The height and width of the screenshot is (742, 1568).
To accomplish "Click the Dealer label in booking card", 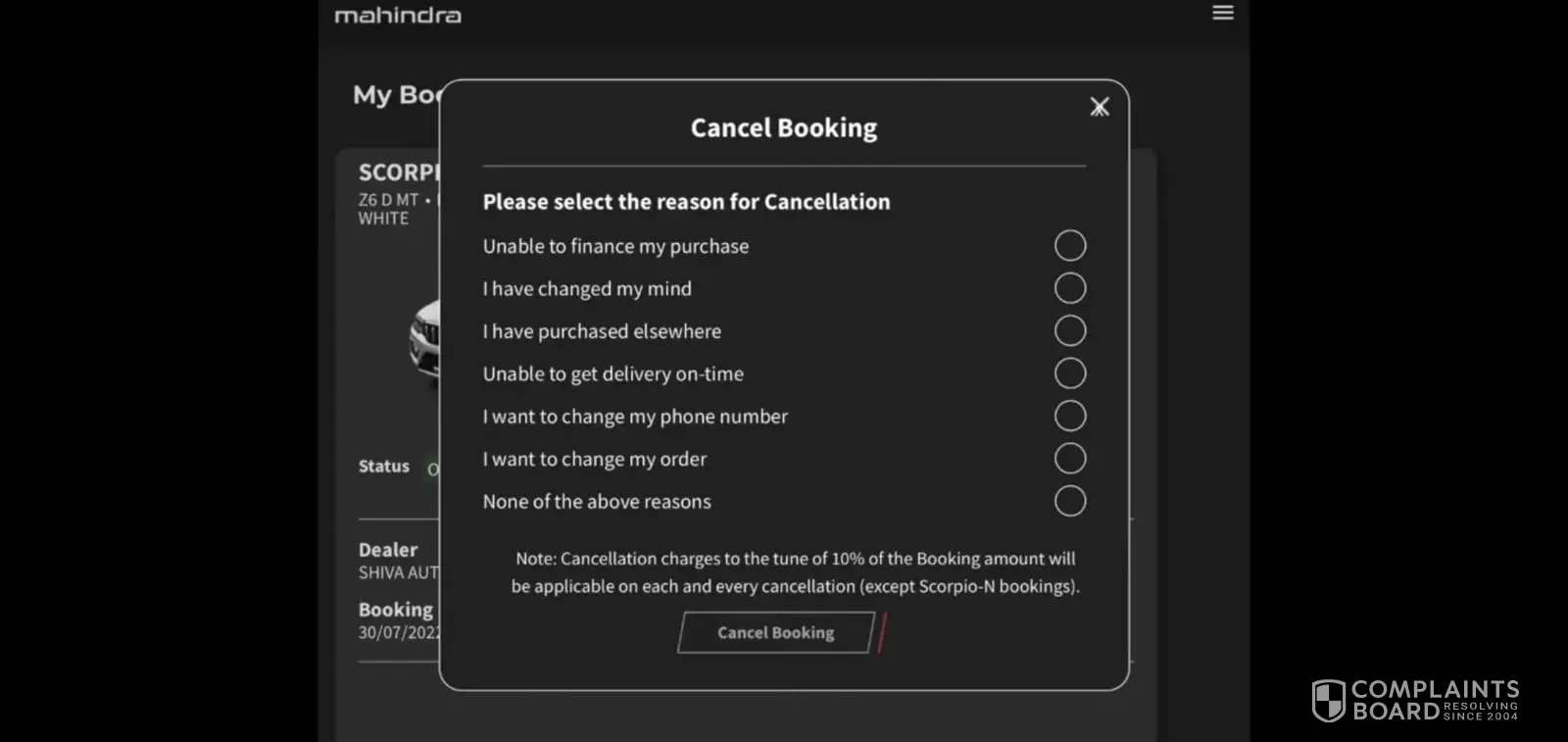I will 388,550.
